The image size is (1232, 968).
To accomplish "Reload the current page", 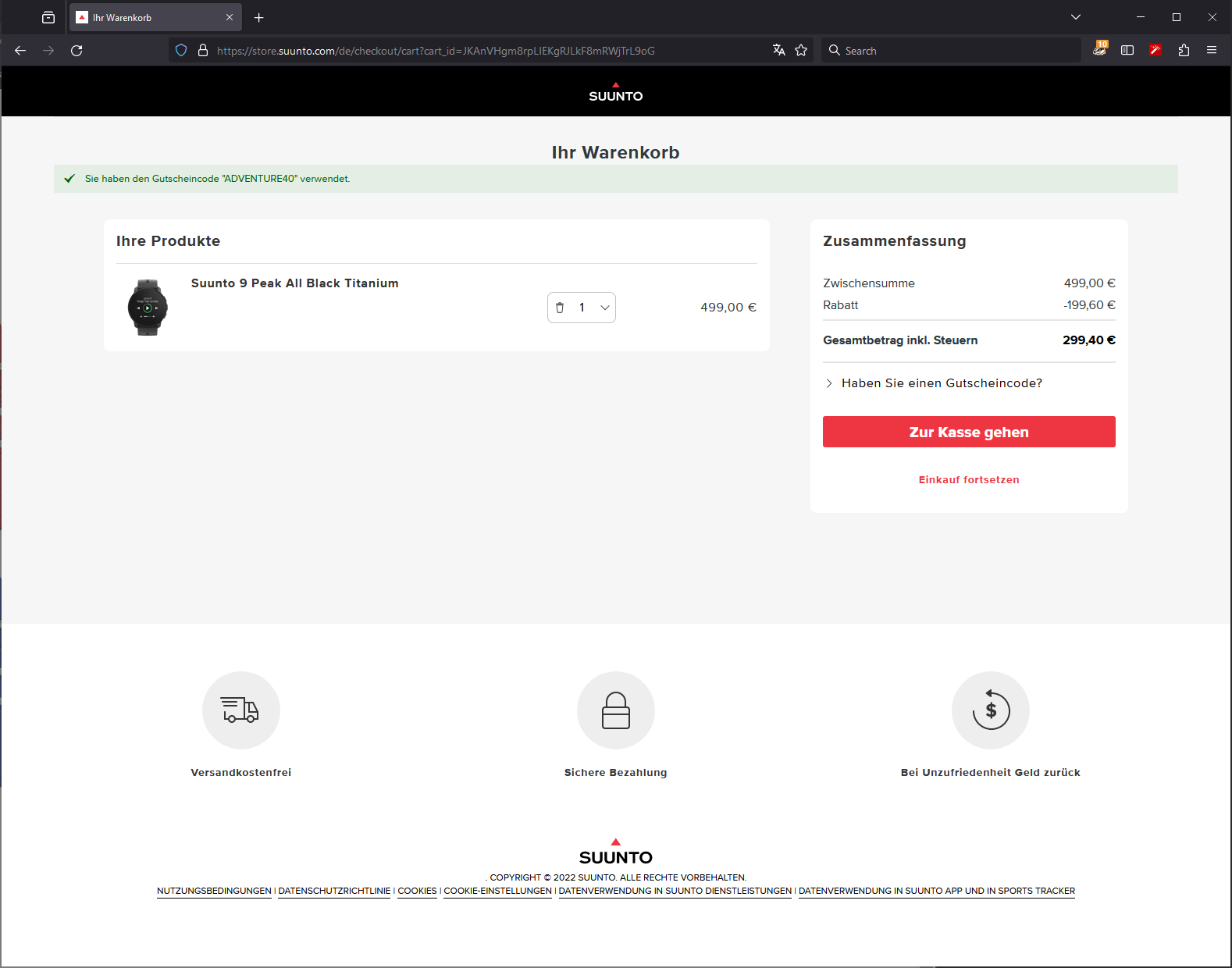I will click(x=77, y=51).
